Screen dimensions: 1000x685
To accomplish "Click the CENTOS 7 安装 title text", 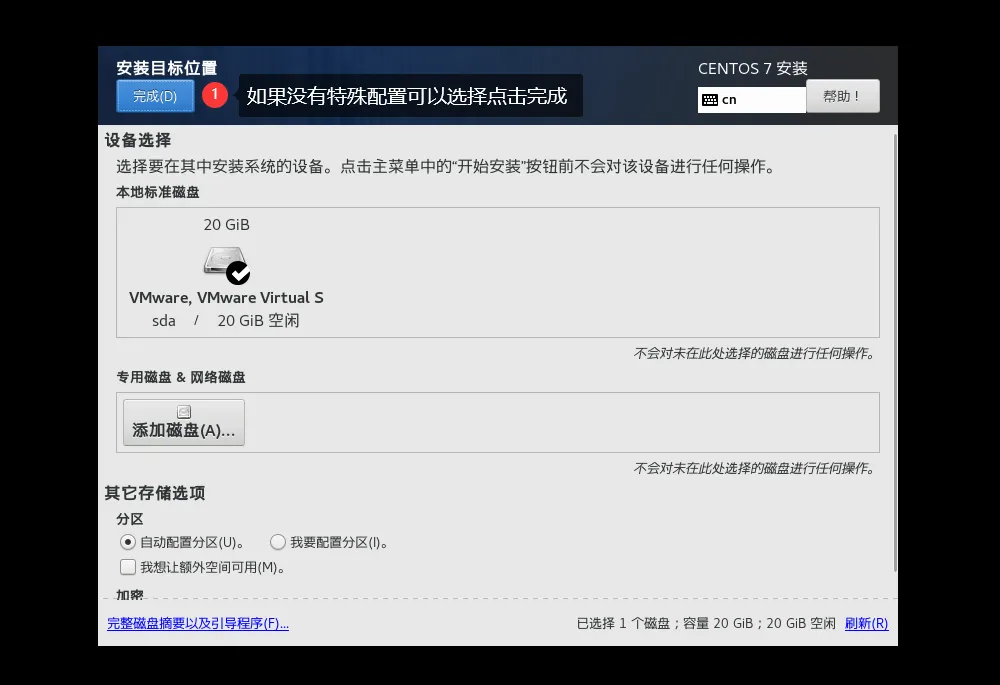I will [753, 68].
